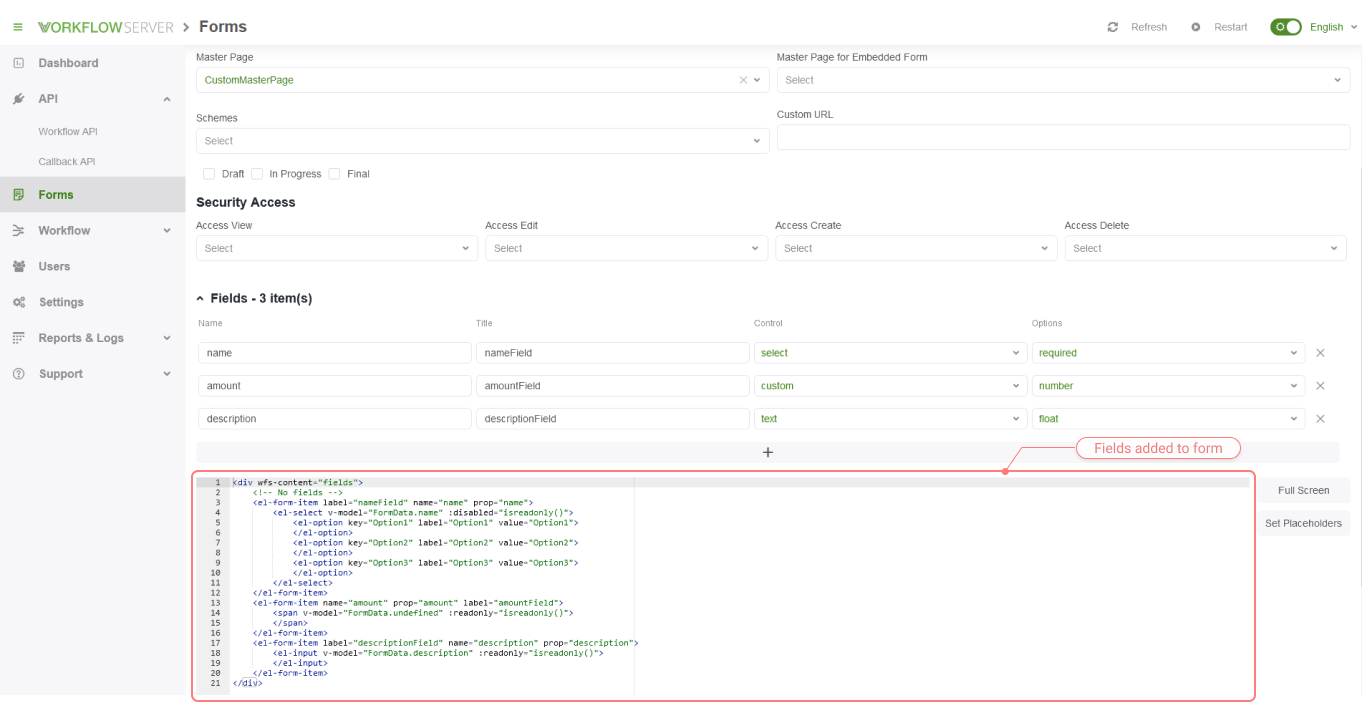Toggle the top-bar green switch

click(1286, 27)
